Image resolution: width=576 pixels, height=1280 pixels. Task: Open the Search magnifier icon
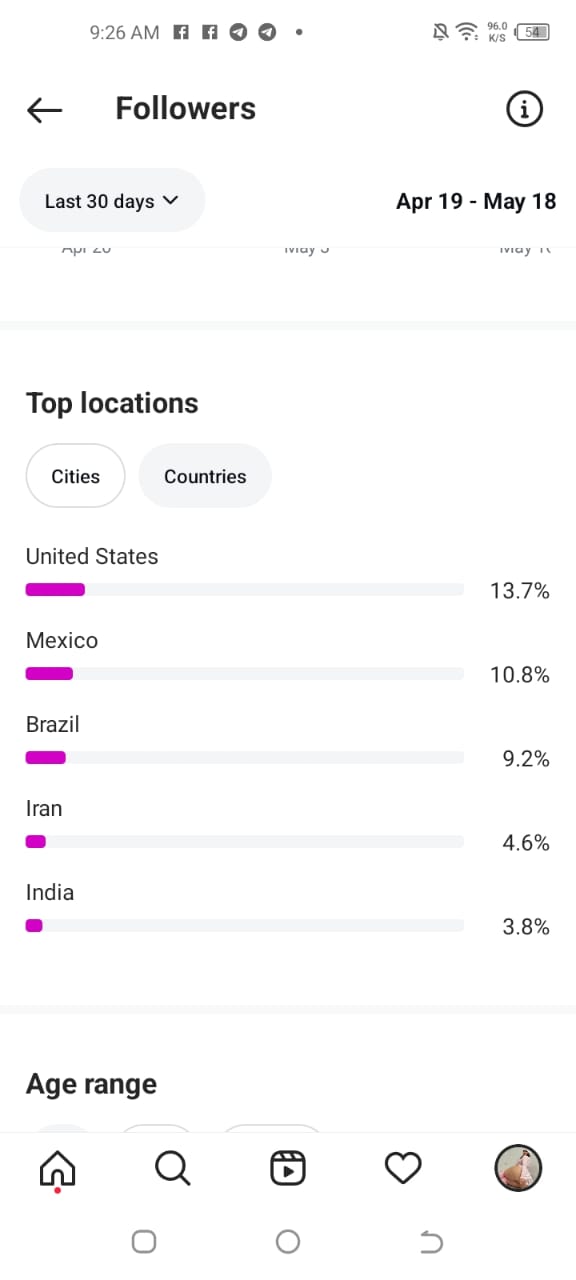(x=172, y=1167)
